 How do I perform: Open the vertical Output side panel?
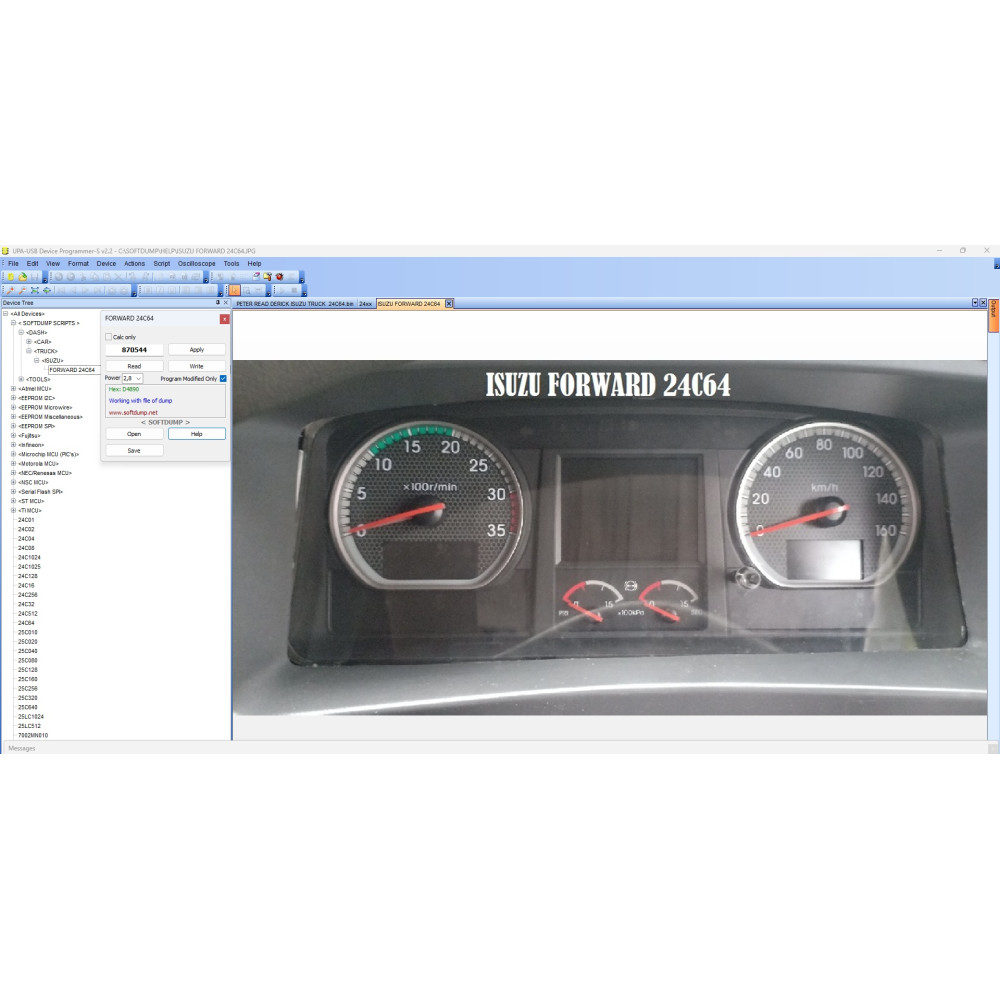[x=994, y=316]
